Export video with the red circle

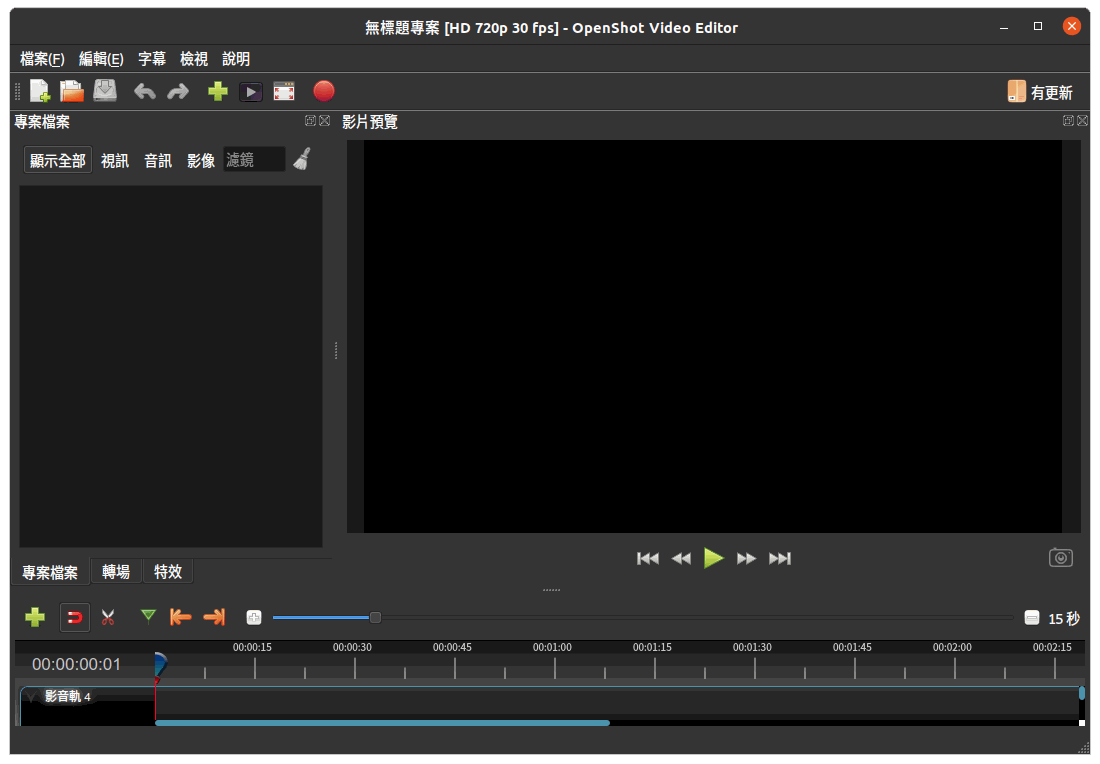tap(323, 91)
